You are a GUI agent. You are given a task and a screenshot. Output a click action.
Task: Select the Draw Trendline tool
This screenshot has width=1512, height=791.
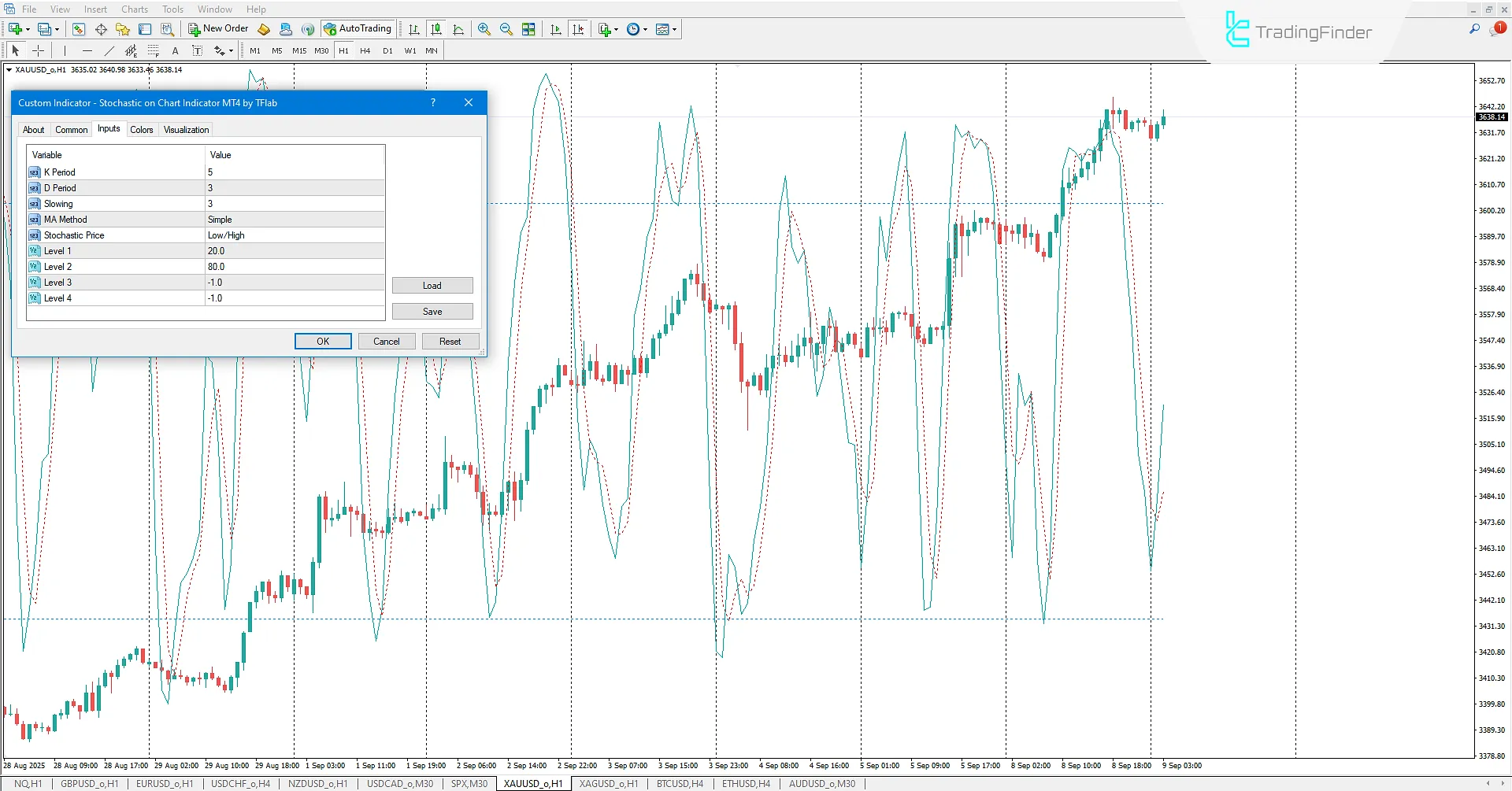pos(109,50)
